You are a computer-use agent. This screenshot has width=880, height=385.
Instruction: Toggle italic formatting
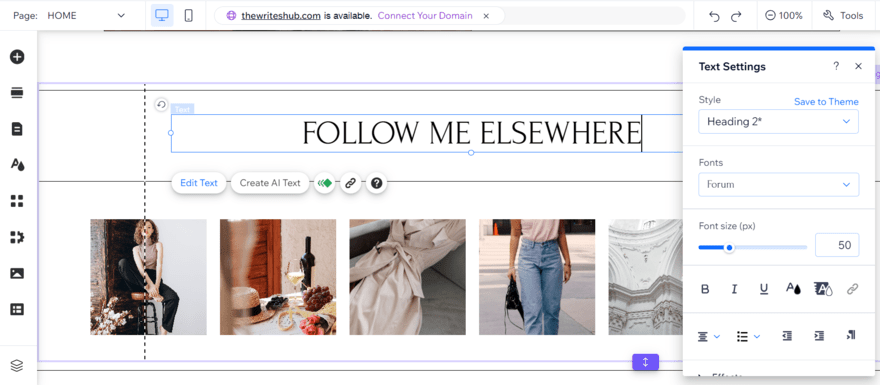pos(734,289)
